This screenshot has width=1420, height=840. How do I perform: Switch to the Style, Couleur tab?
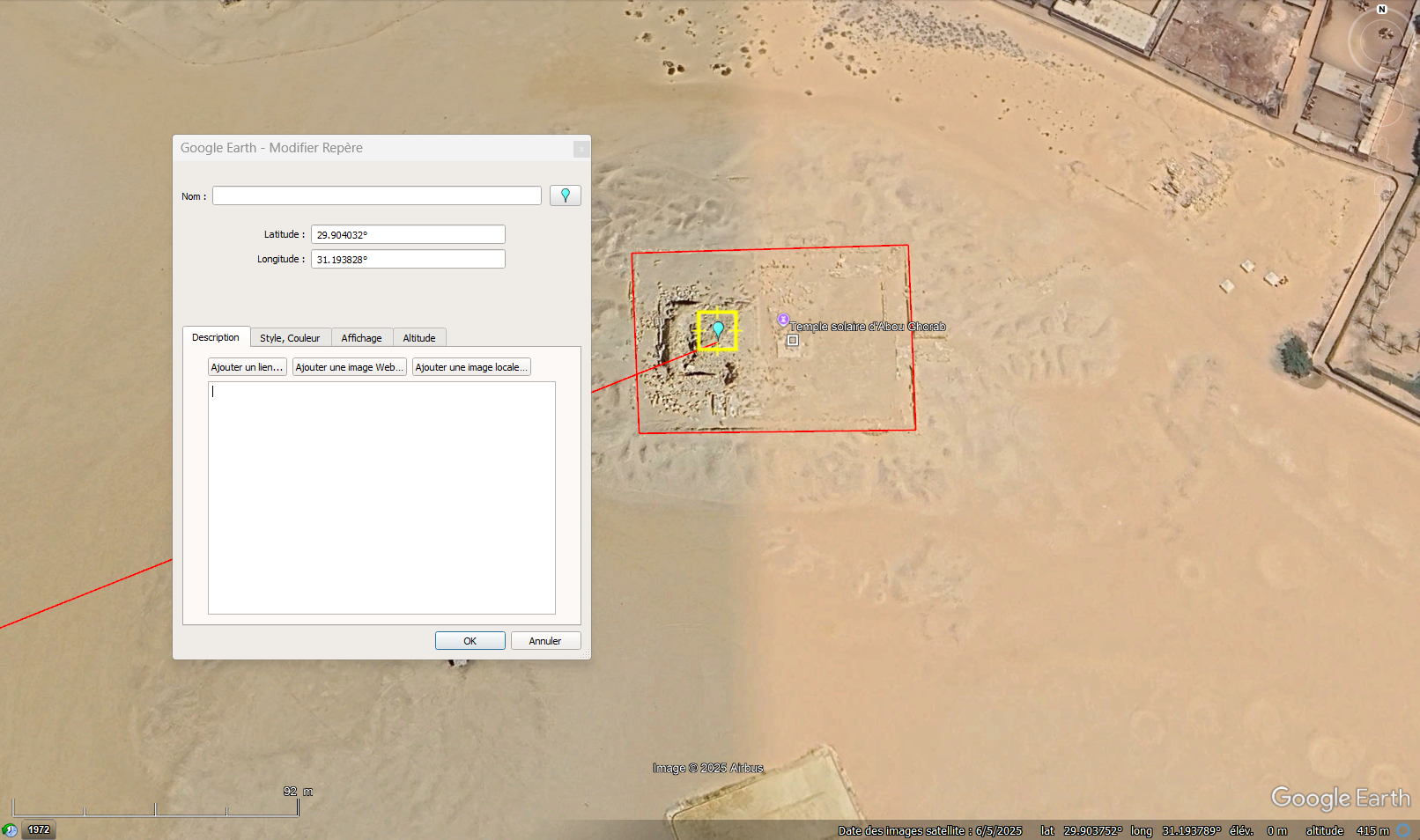(290, 338)
